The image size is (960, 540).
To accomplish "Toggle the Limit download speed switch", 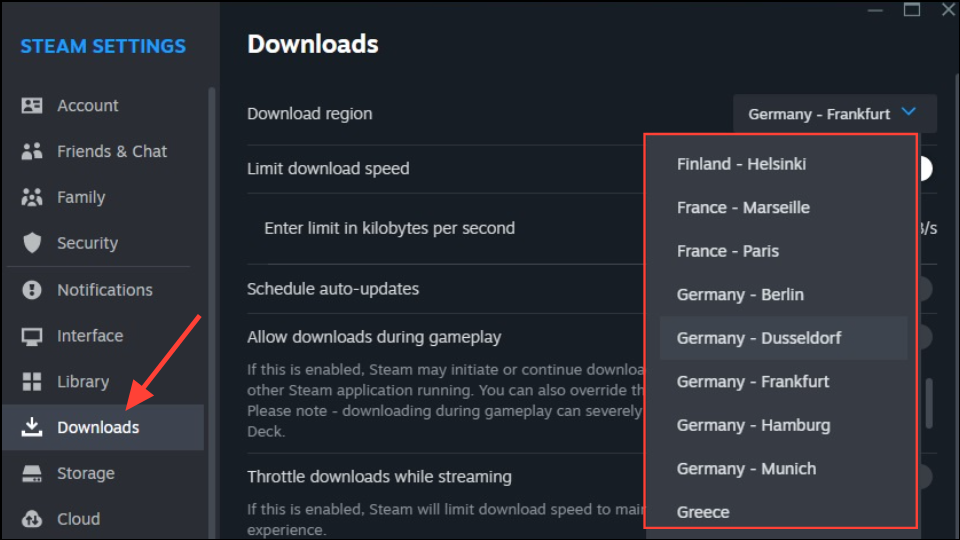I will [924, 169].
